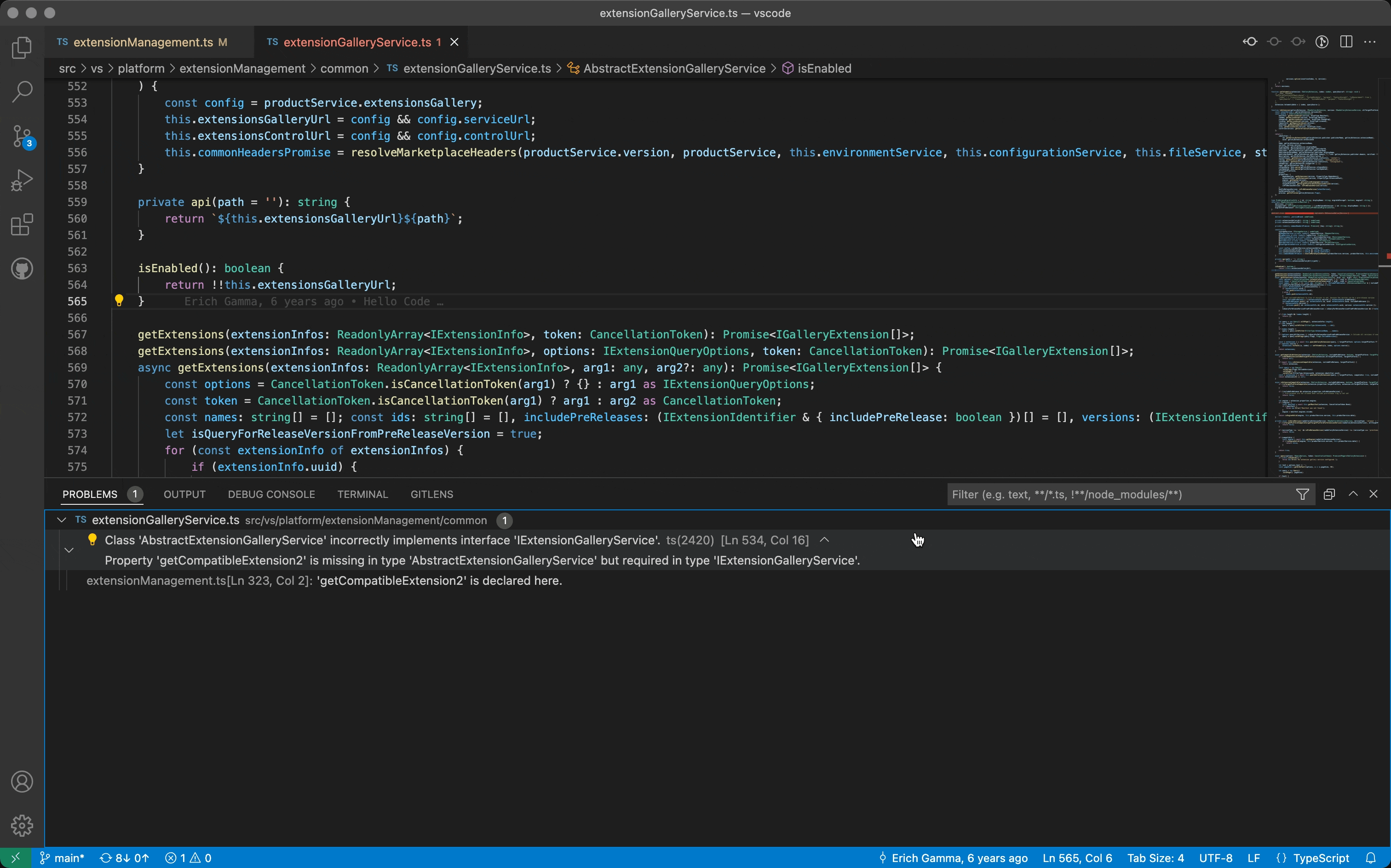Open the Explorer view in the activity bar
This screenshot has width=1391, height=868.
pyautogui.click(x=22, y=48)
